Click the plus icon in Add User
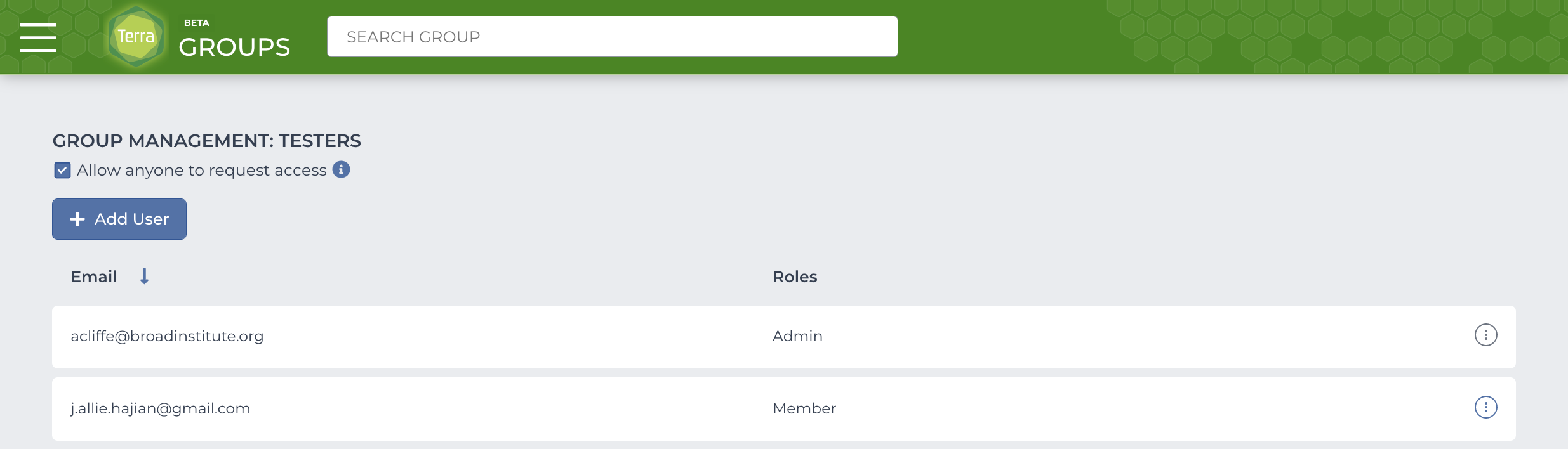 pos(77,219)
